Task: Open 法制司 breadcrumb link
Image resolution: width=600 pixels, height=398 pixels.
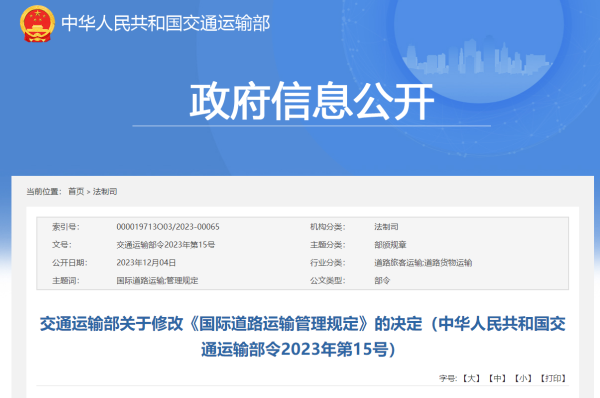Action: coord(105,191)
